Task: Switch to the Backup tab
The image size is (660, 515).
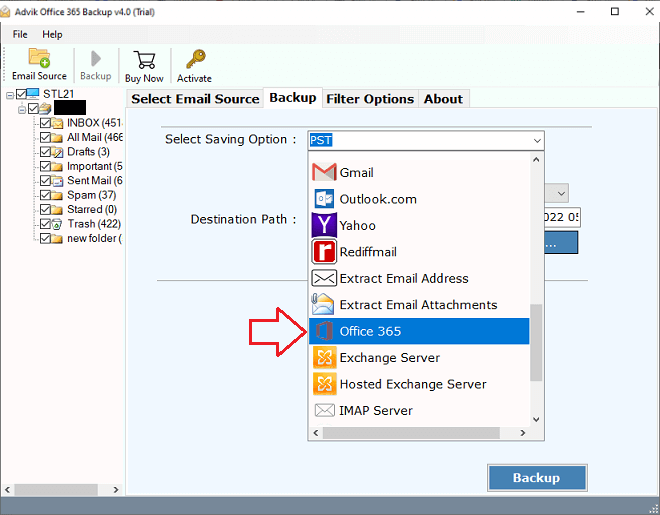Action: (x=293, y=98)
